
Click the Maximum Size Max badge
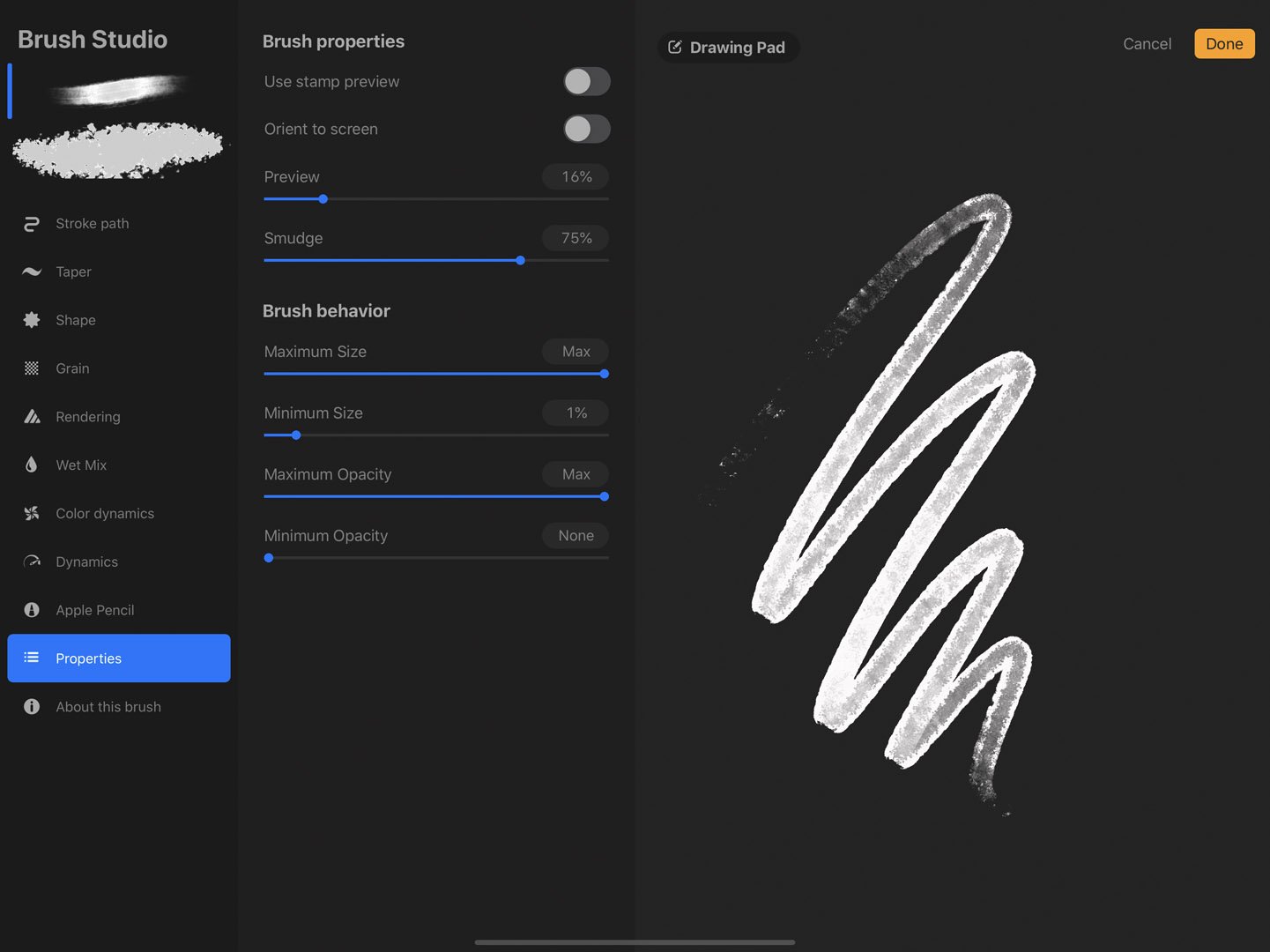(575, 351)
